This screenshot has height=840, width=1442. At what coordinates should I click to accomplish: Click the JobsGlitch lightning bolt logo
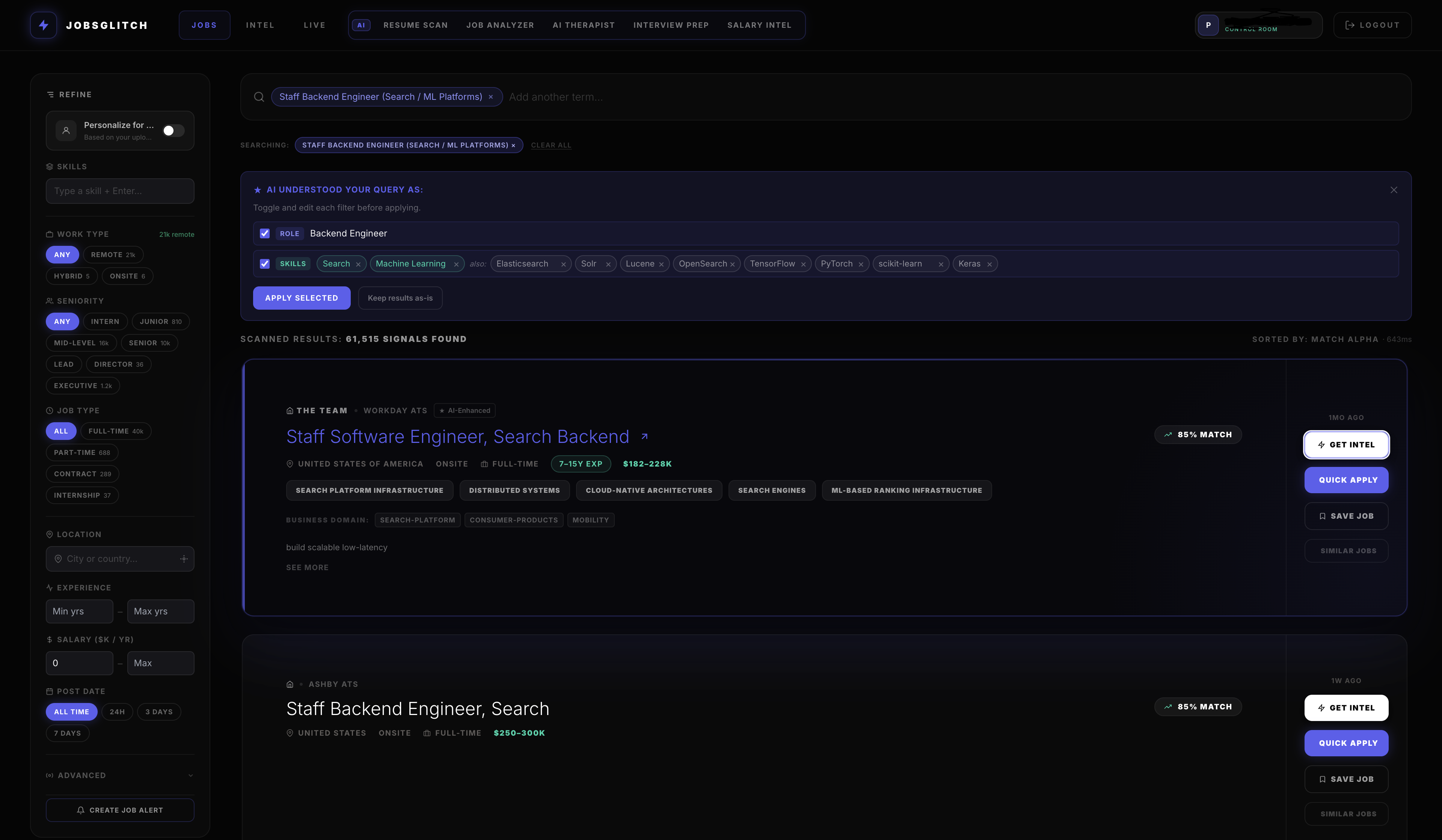(44, 25)
